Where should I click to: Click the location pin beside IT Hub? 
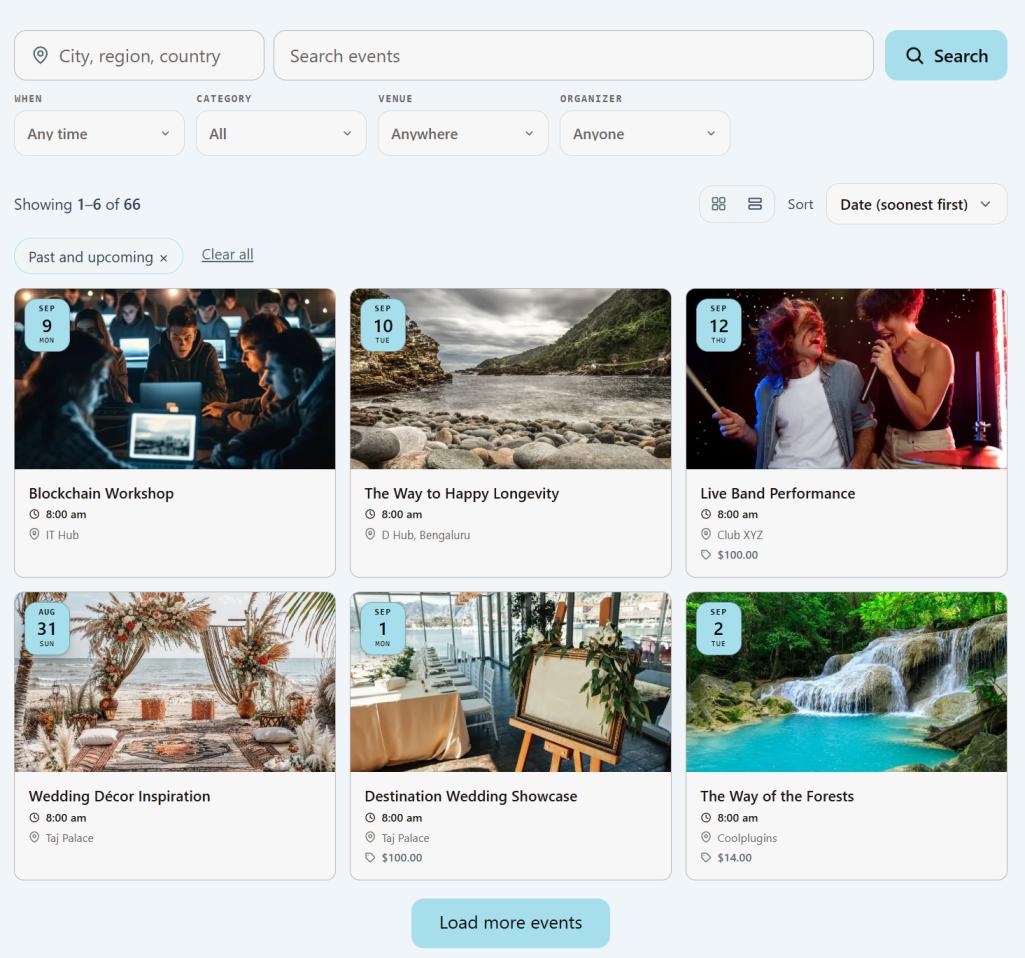point(35,535)
